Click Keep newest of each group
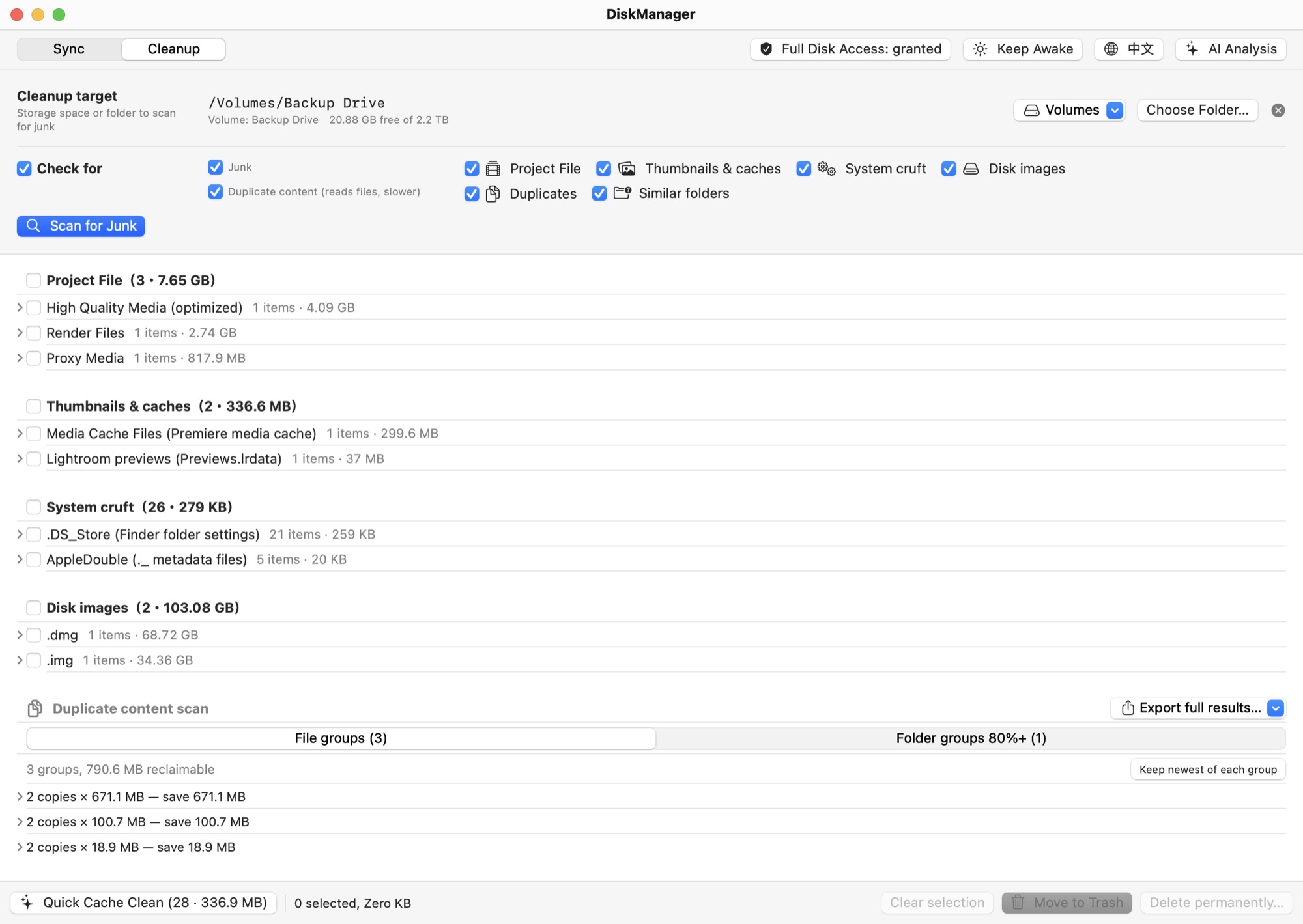The image size is (1303, 924). tap(1208, 769)
